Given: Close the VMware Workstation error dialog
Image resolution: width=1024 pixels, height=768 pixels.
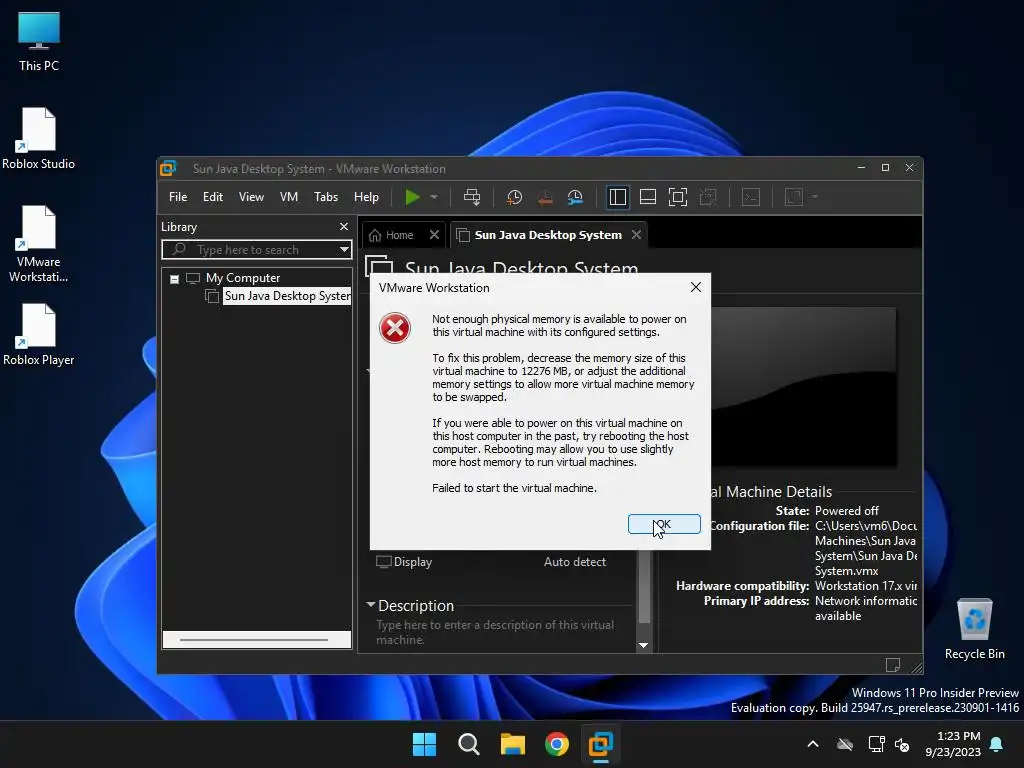Looking at the screenshot, I should (696, 287).
